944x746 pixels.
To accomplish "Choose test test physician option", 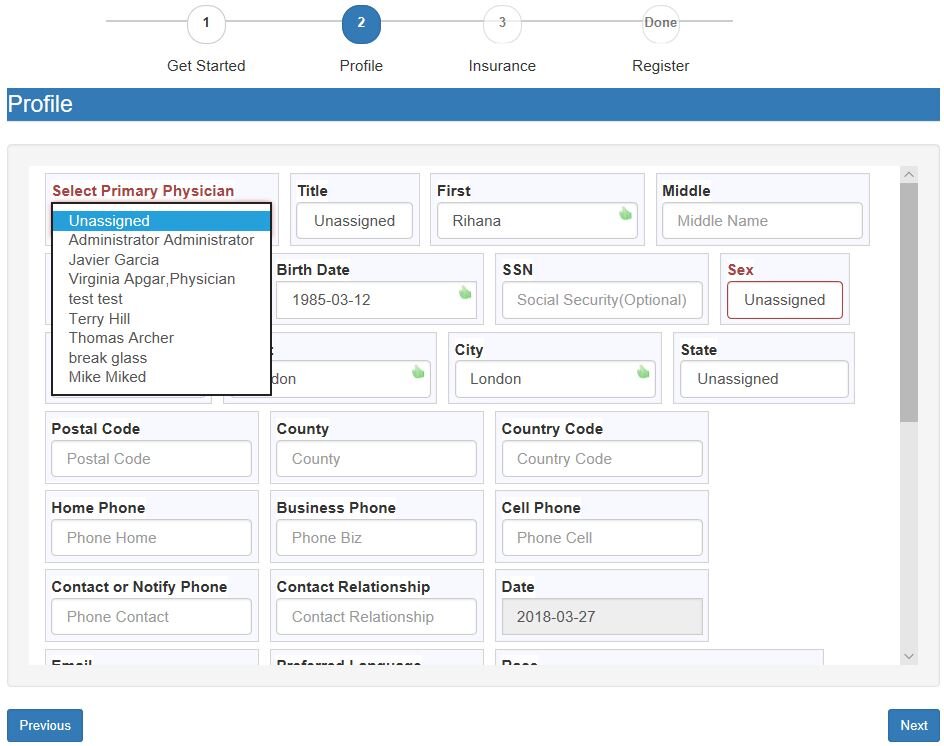I will pyautogui.click(x=161, y=299).
